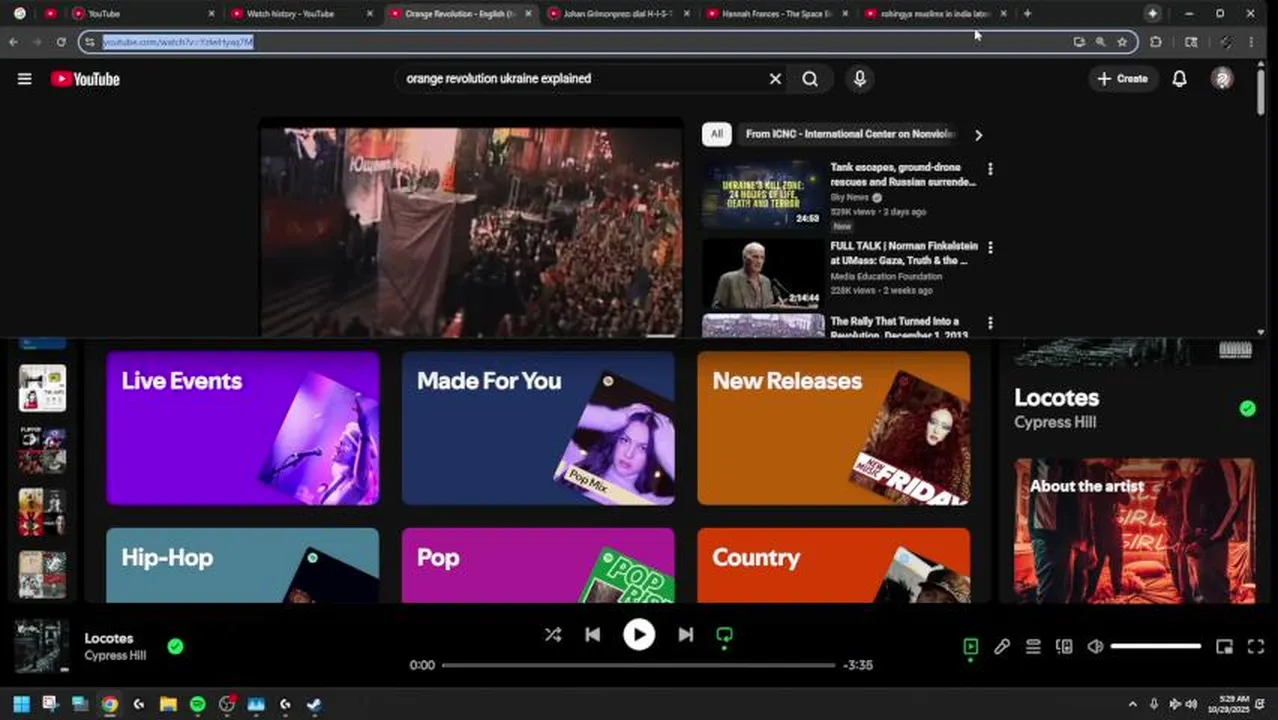
Task: Open File Explorer from taskbar
Action: (x=168, y=704)
